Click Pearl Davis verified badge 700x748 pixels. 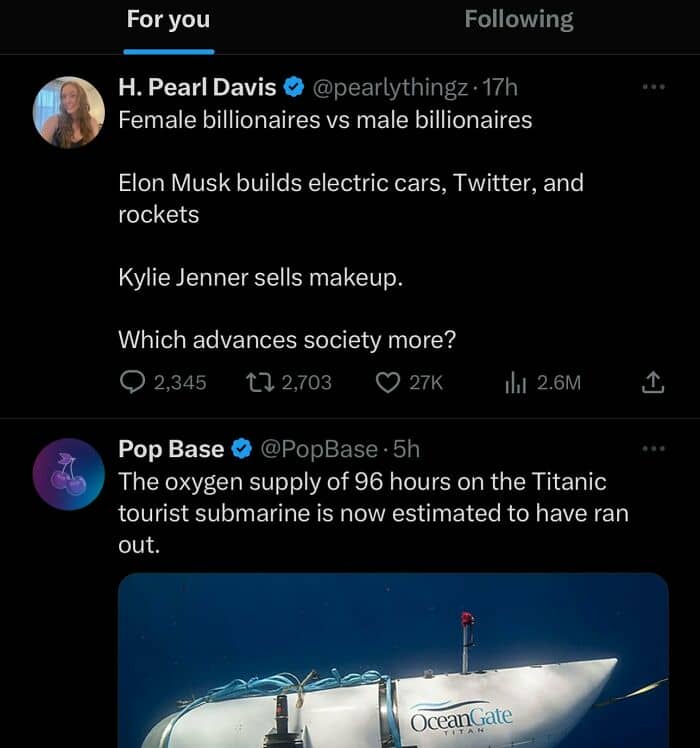click(x=293, y=88)
